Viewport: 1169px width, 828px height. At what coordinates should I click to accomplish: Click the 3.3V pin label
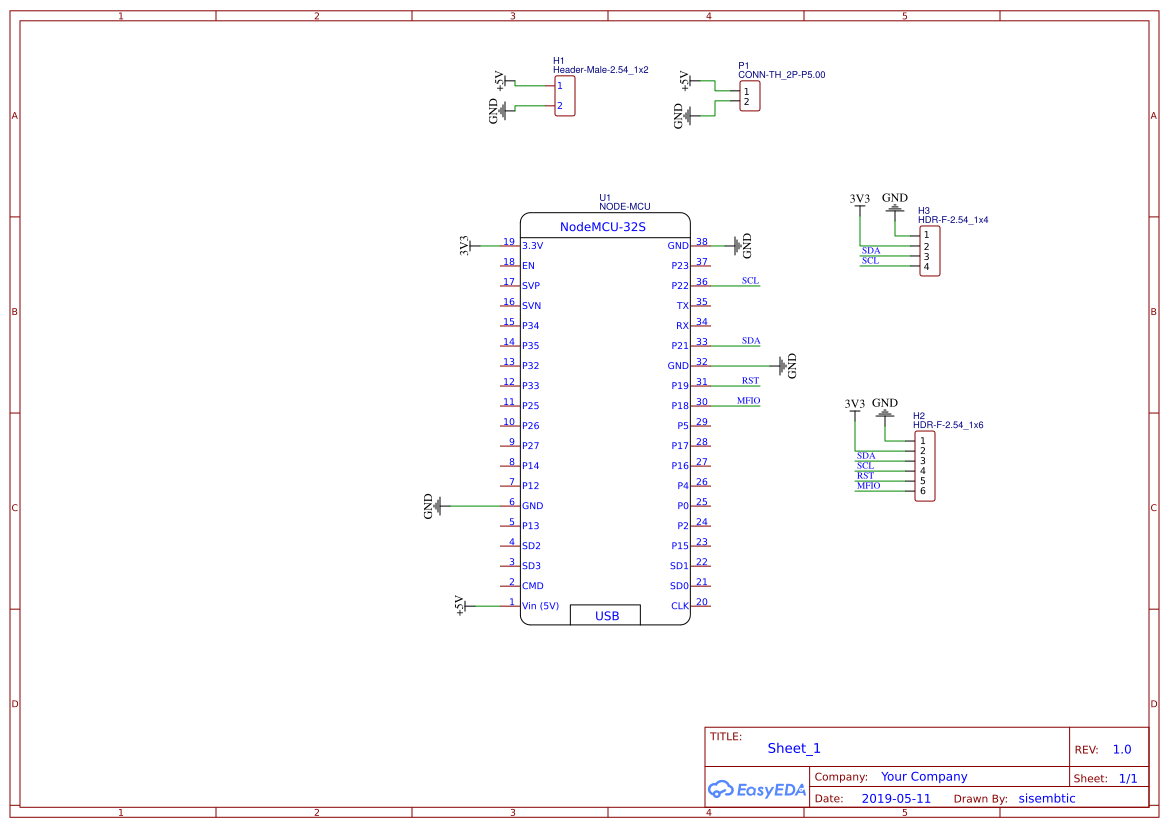pyautogui.click(x=532, y=245)
